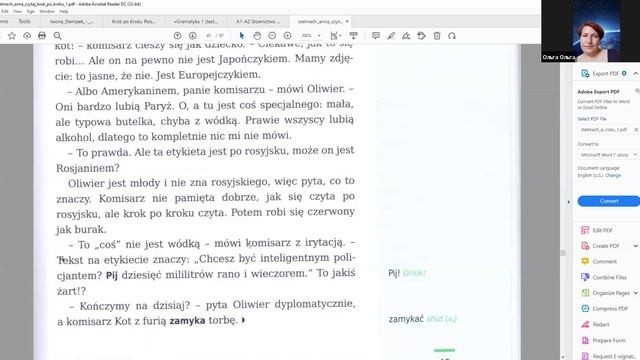
Task: Activate the hand pan tool
Action: [x=257, y=36]
